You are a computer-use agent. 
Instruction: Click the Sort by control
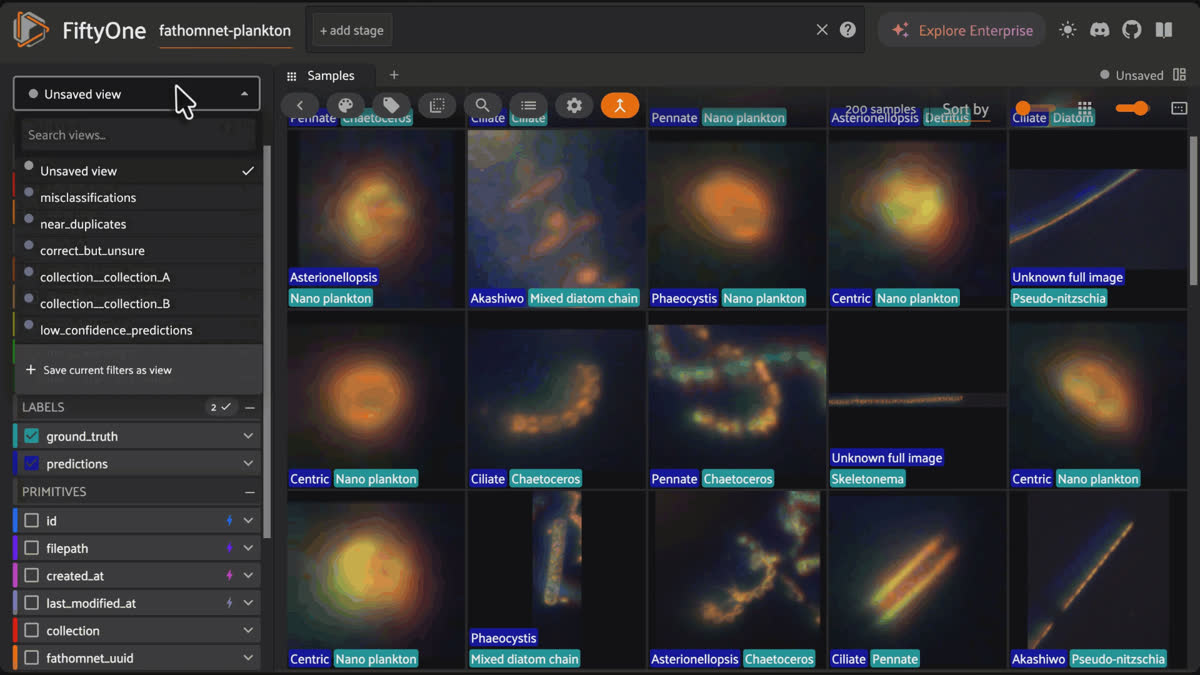[965, 110]
